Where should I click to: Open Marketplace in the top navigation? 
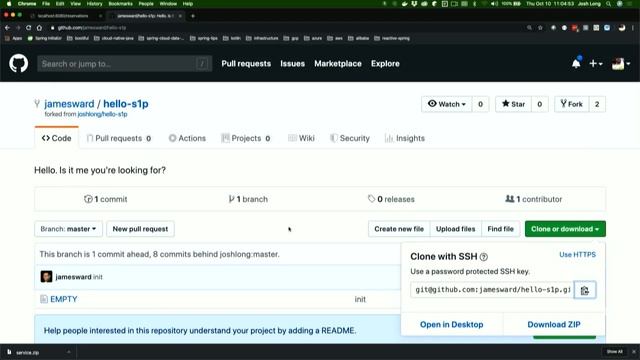pos(338,64)
